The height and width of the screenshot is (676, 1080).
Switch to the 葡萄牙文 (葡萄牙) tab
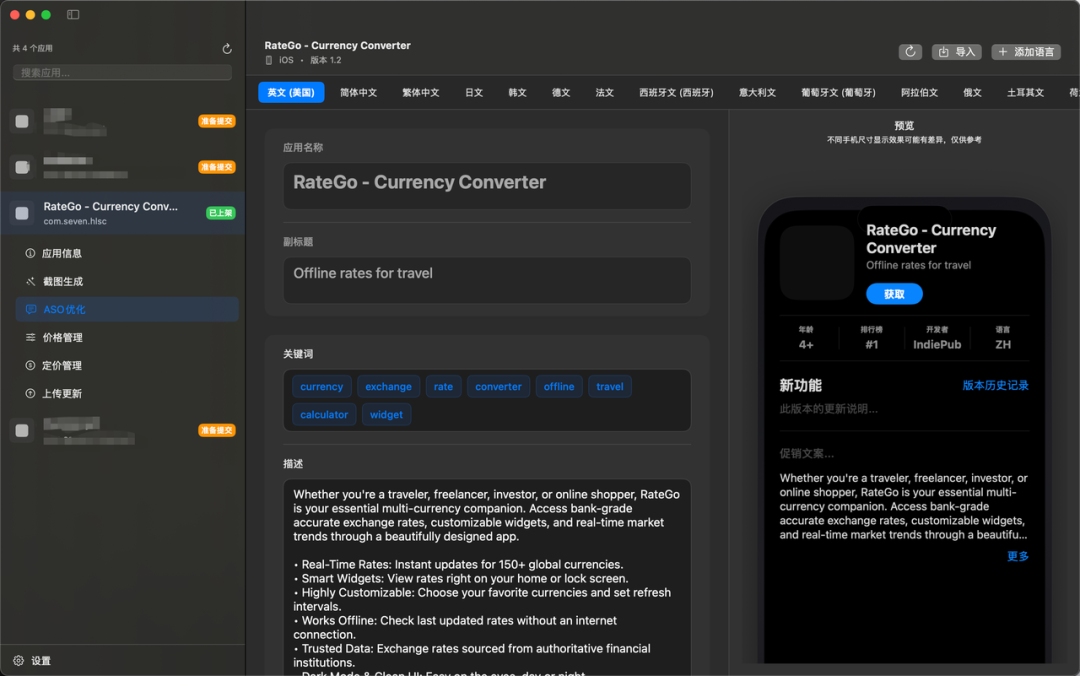(x=838, y=92)
